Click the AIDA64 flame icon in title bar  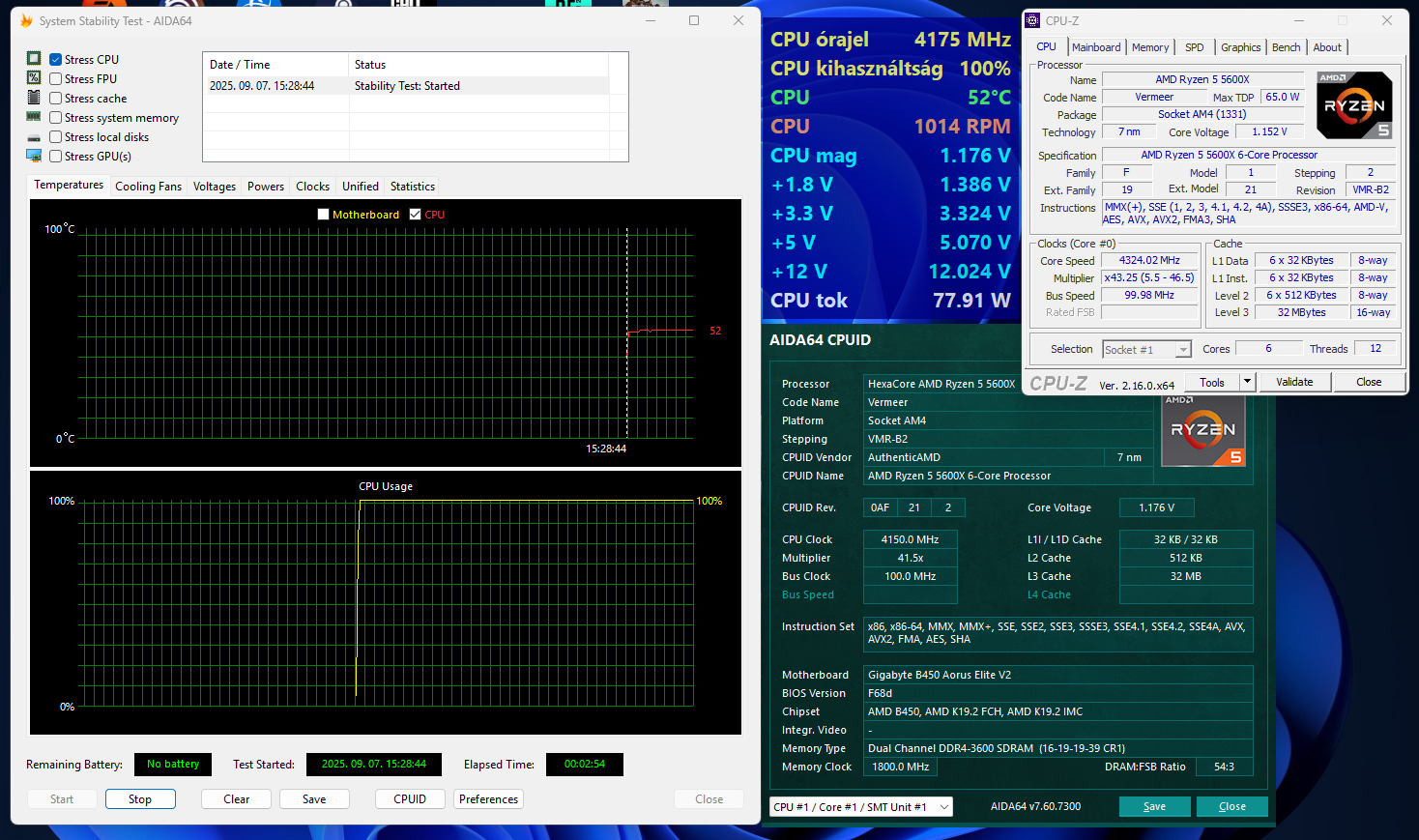tap(26, 20)
